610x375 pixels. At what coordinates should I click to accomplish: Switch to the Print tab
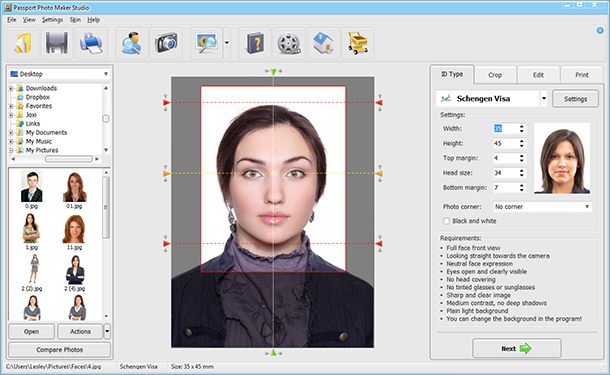point(582,75)
